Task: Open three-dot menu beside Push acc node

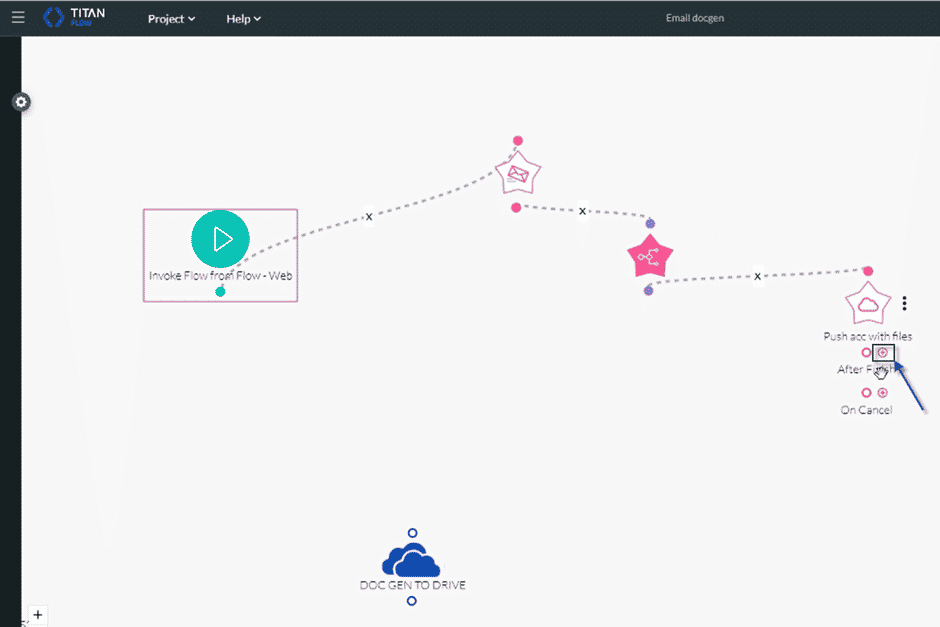Action: tap(904, 304)
